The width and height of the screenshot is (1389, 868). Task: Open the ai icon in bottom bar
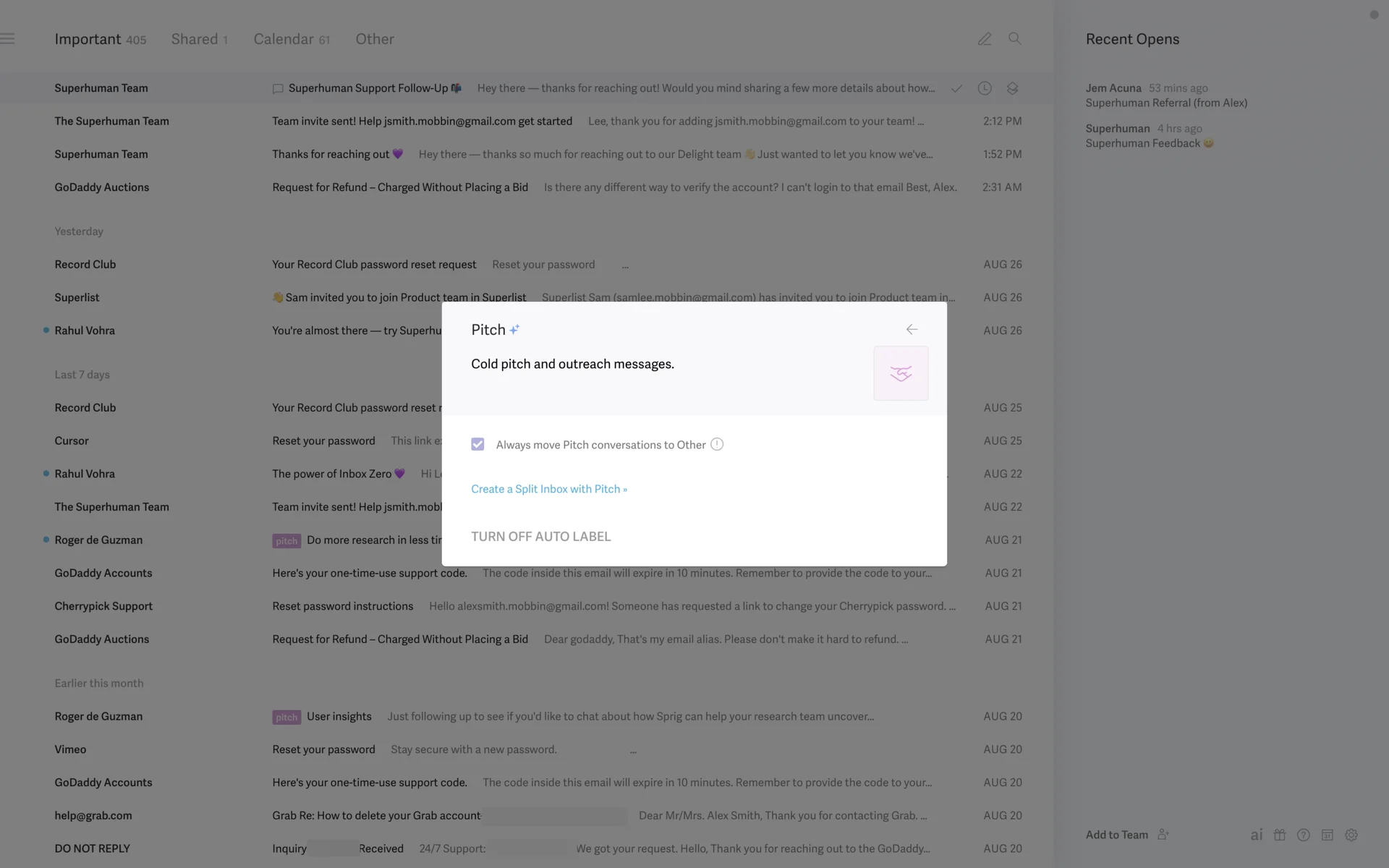pos(1256,835)
